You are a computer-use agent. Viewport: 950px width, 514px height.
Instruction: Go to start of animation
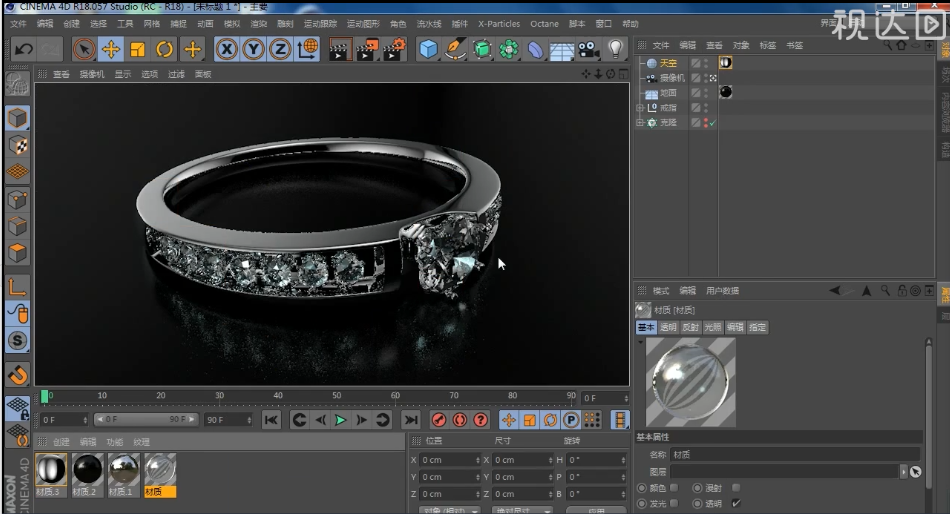pyautogui.click(x=271, y=420)
